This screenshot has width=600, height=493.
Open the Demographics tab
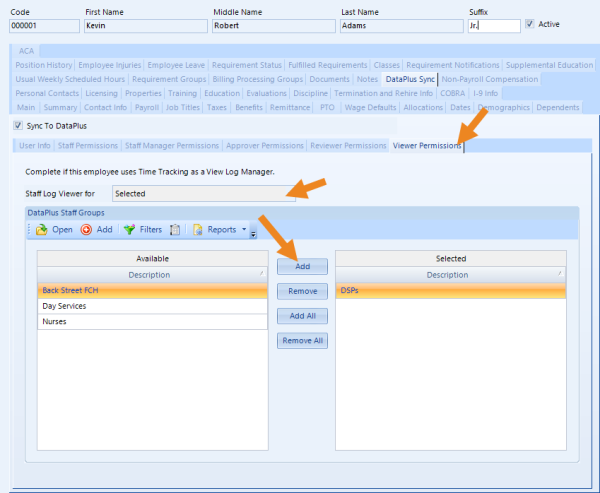(505, 107)
